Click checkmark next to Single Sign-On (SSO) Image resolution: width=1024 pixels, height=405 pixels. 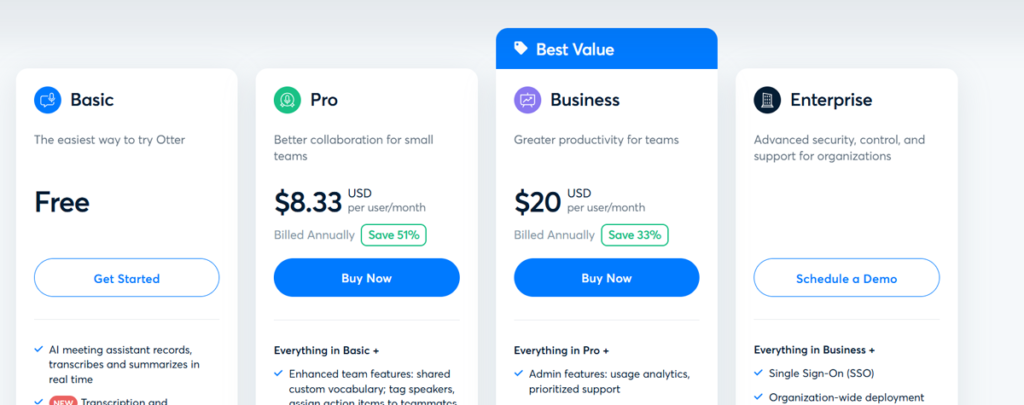pos(758,373)
